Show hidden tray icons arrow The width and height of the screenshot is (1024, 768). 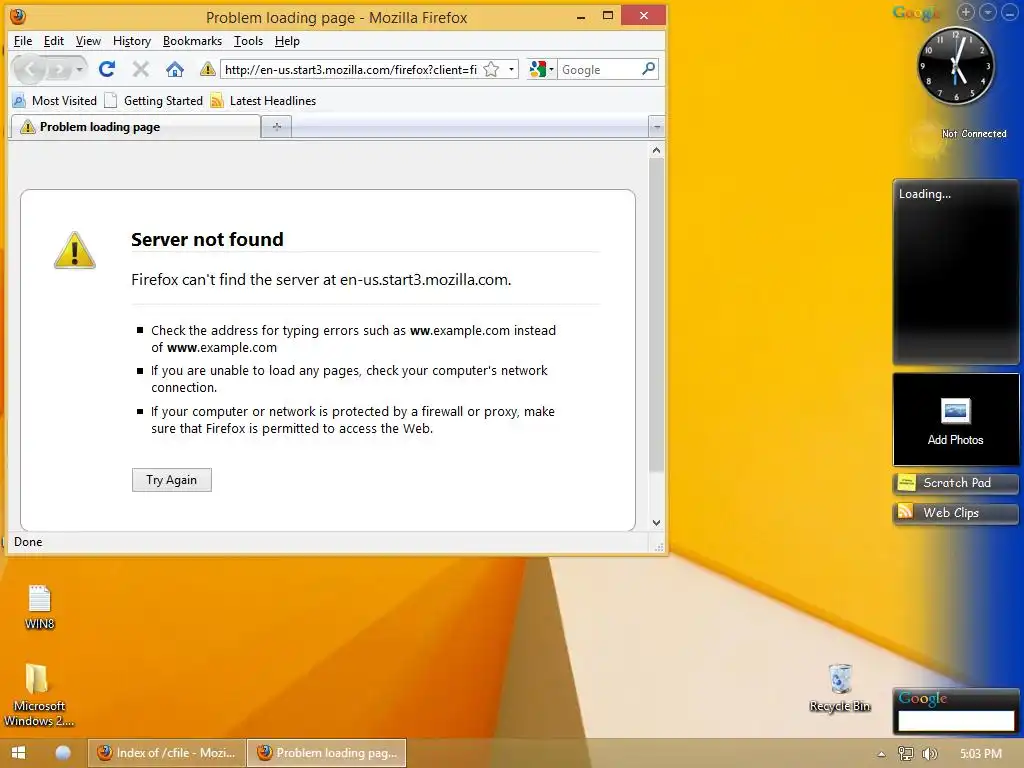(881, 754)
